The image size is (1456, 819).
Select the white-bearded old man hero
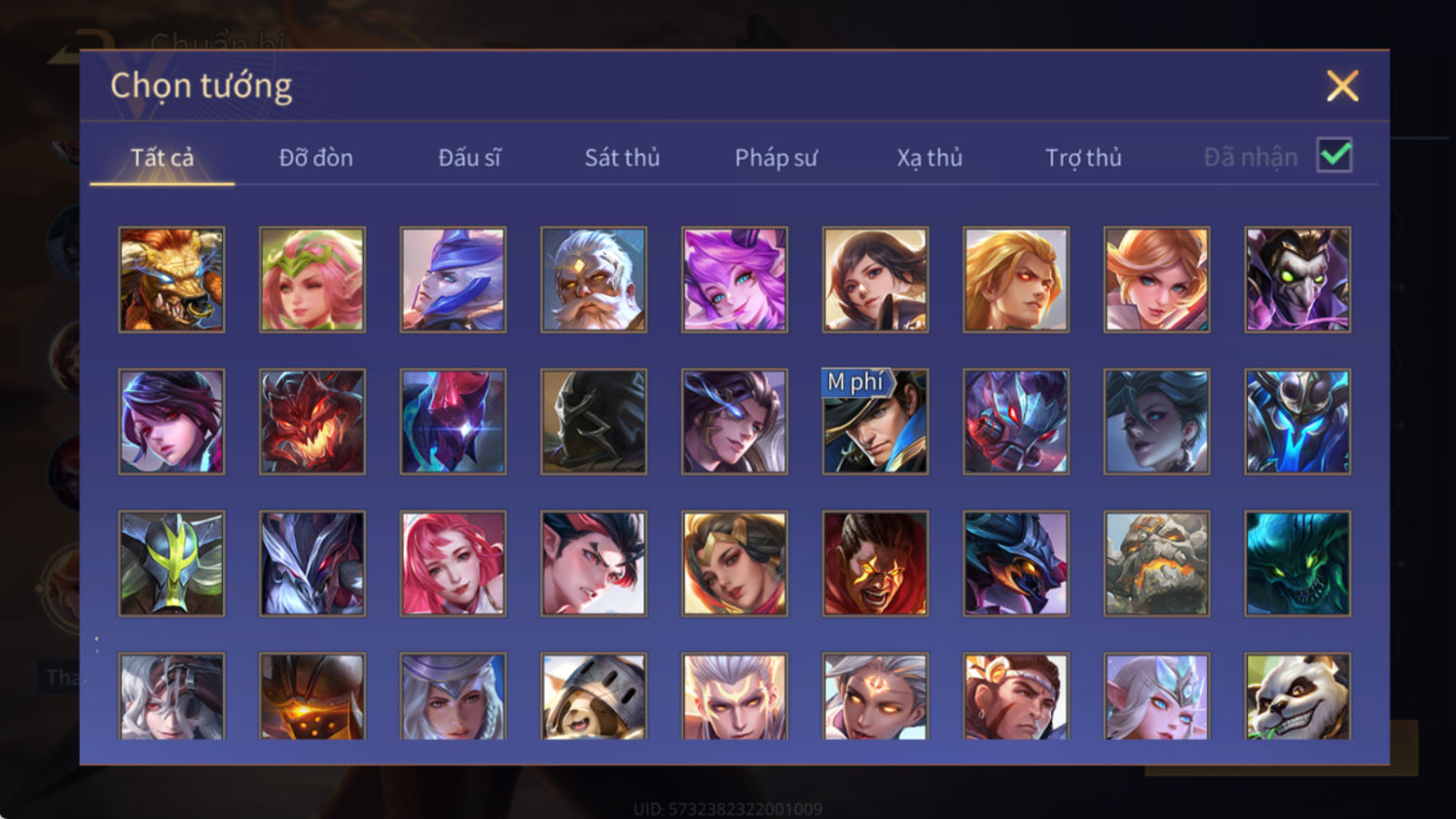tap(594, 280)
